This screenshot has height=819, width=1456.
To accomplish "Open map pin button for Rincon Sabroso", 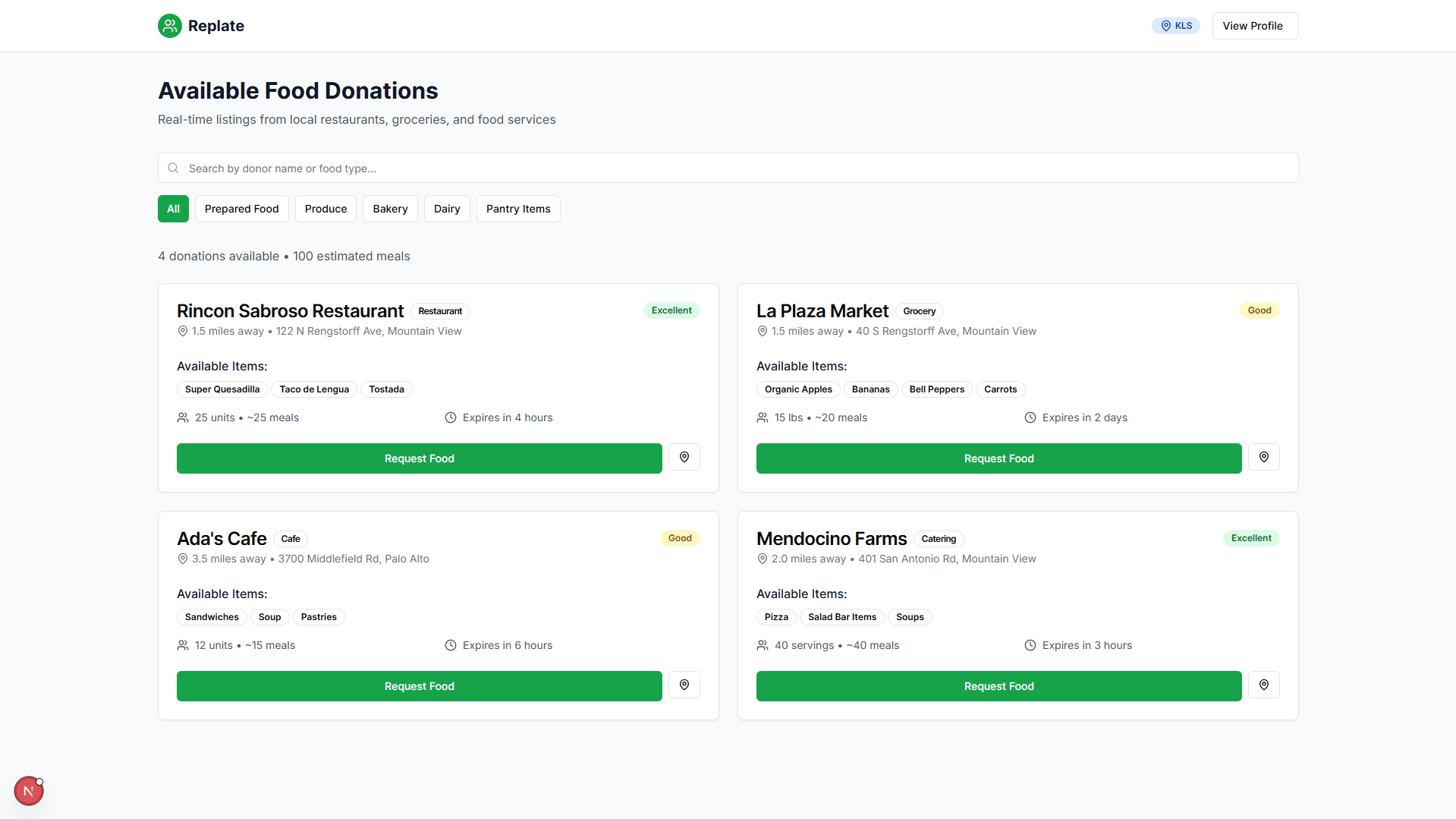I will tap(684, 457).
